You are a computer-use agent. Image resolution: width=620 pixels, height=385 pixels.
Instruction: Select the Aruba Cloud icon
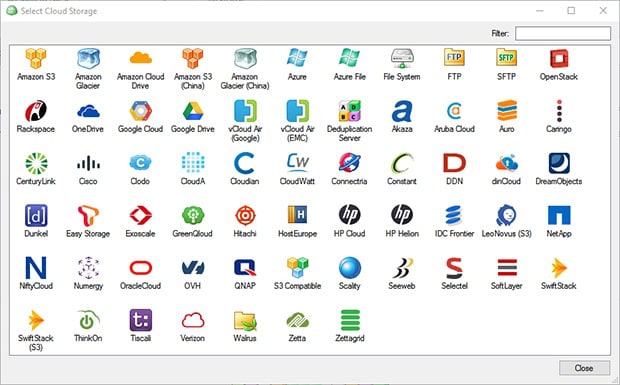pyautogui.click(x=454, y=111)
